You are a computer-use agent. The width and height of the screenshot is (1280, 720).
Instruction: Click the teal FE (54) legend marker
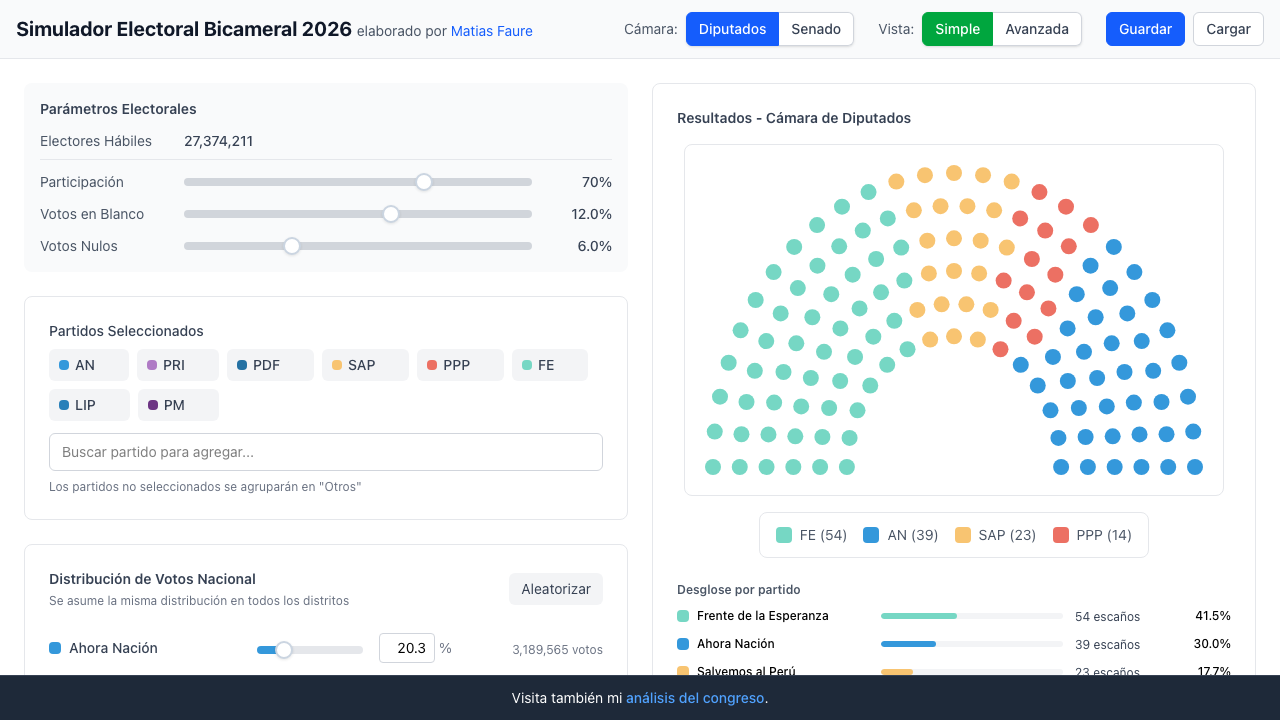[786, 535]
